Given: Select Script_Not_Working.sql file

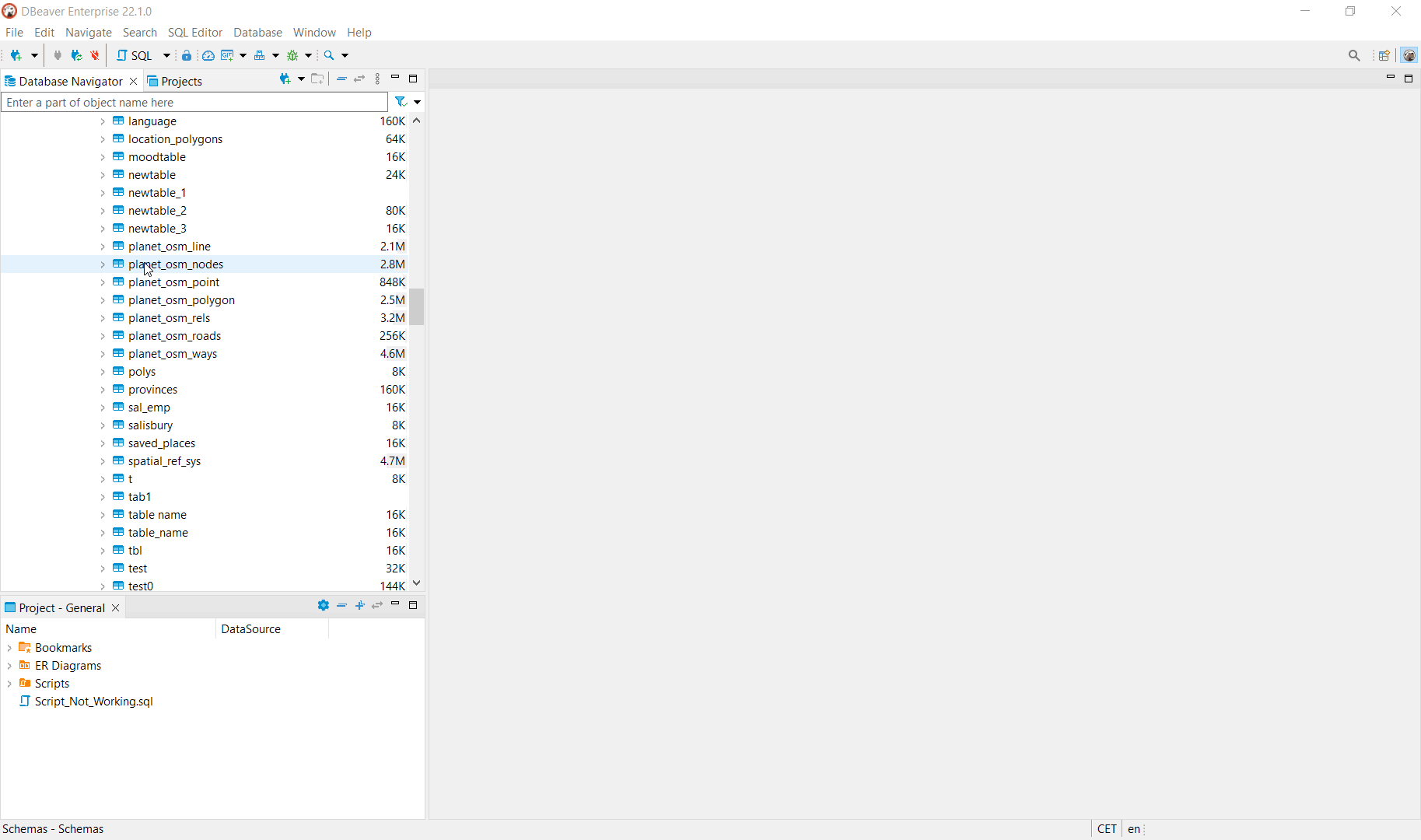Looking at the screenshot, I should (93, 702).
